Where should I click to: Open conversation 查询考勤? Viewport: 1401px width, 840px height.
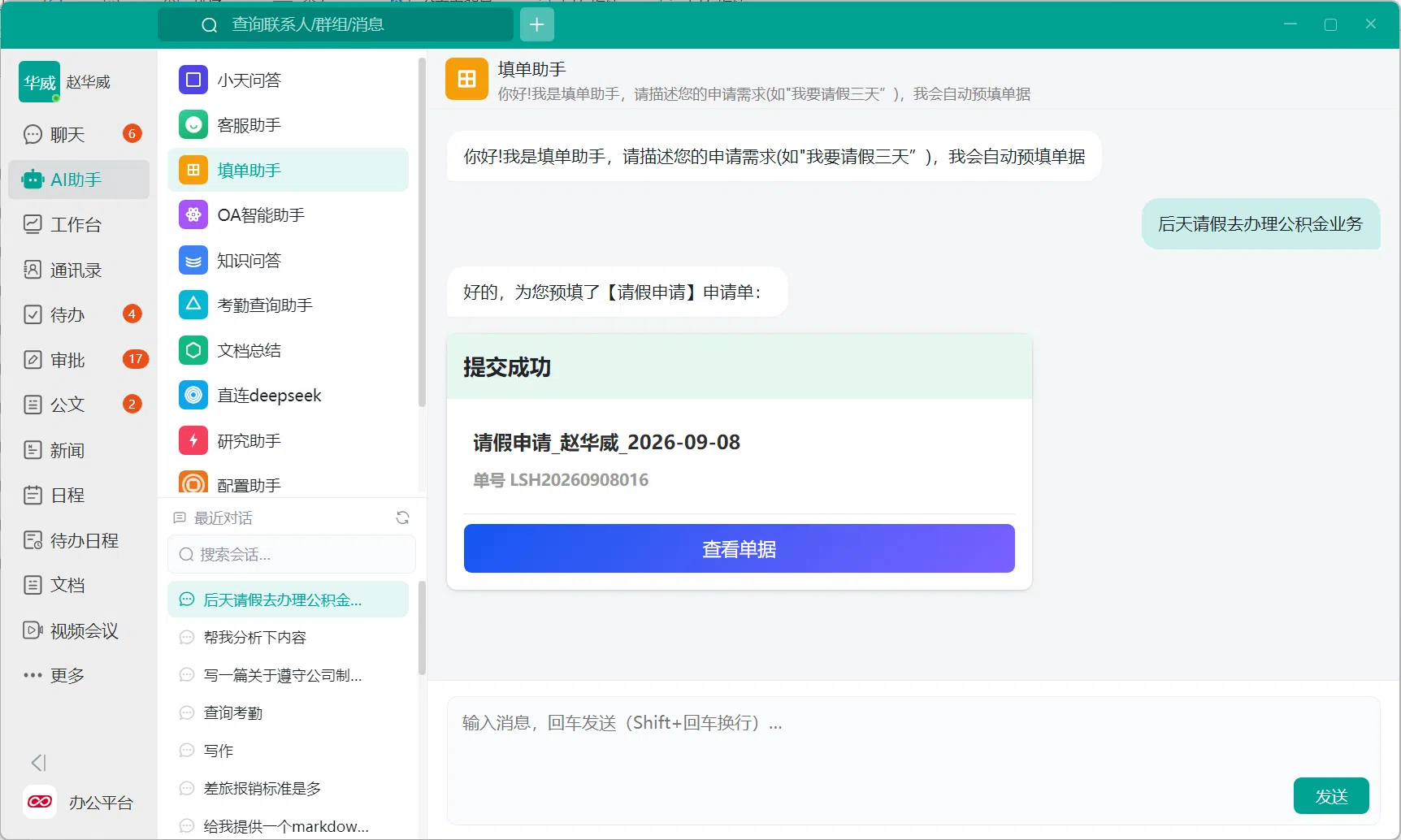288,712
